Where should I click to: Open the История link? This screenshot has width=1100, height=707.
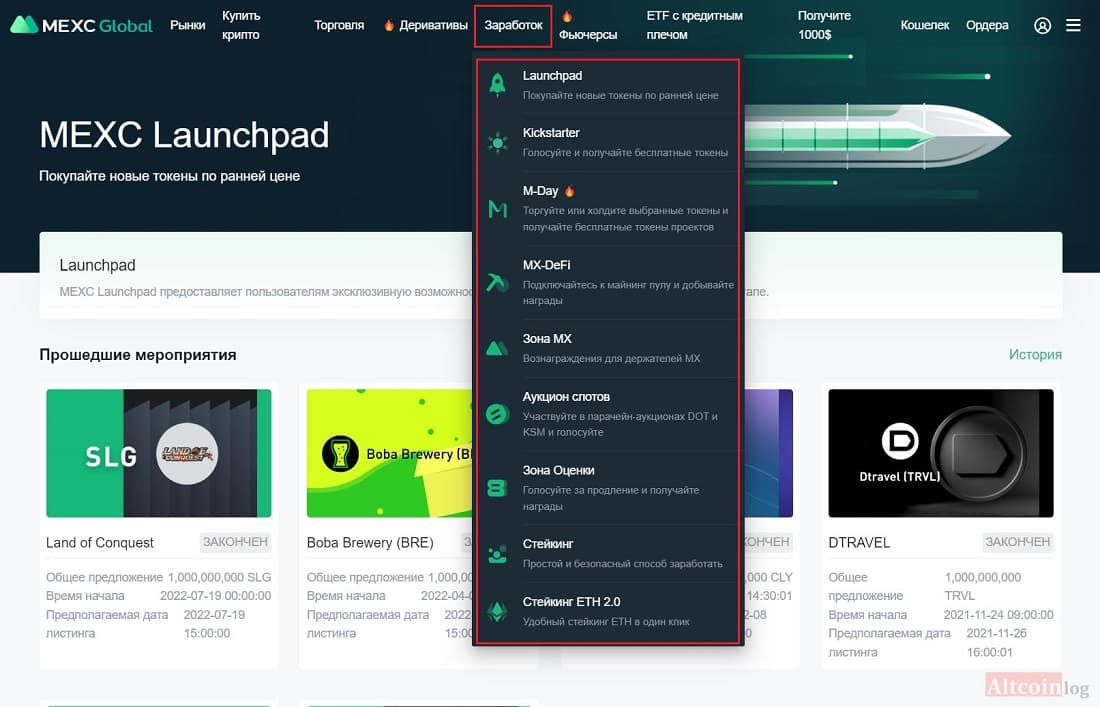[1035, 355]
